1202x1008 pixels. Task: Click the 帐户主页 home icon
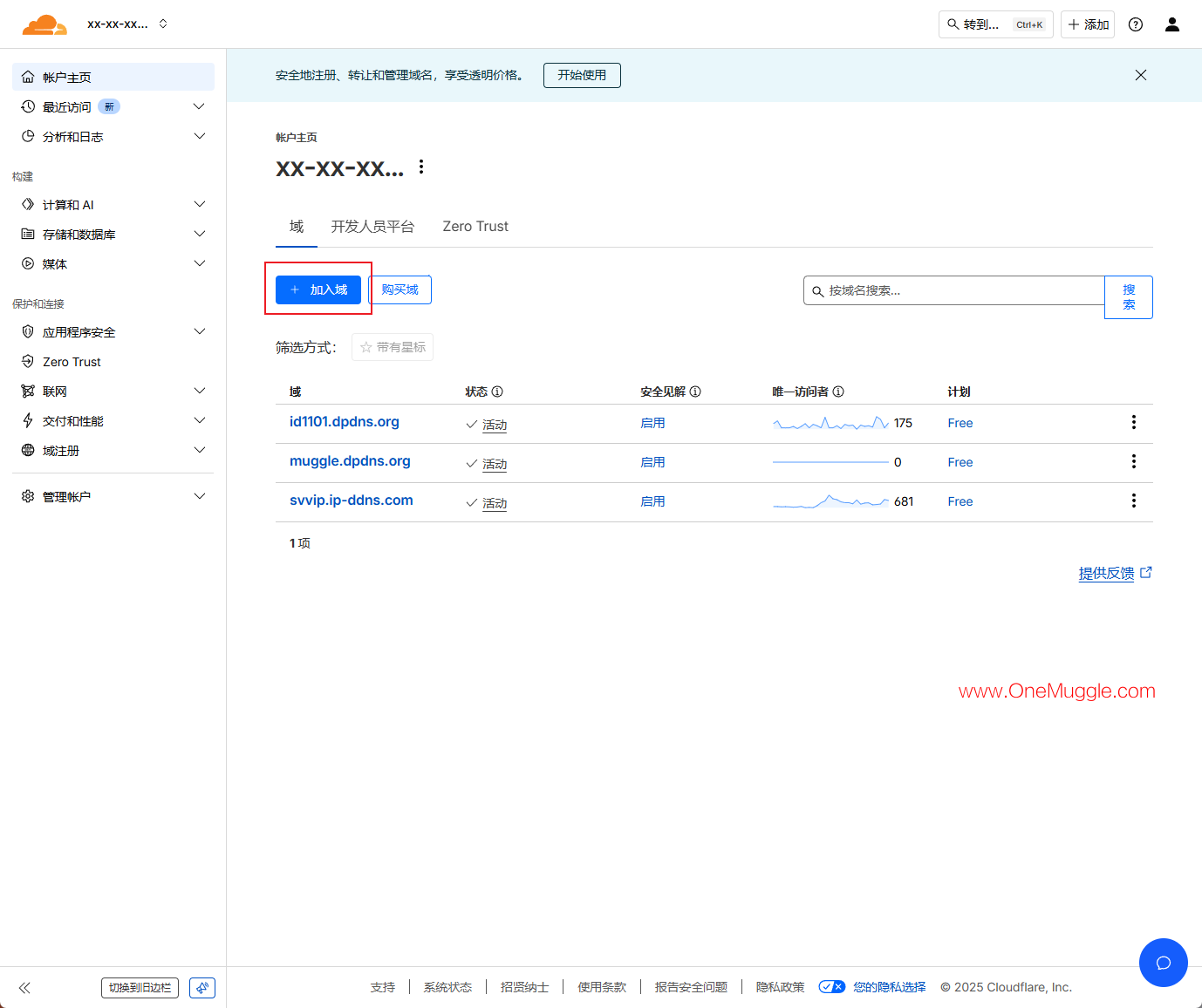(x=28, y=77)
